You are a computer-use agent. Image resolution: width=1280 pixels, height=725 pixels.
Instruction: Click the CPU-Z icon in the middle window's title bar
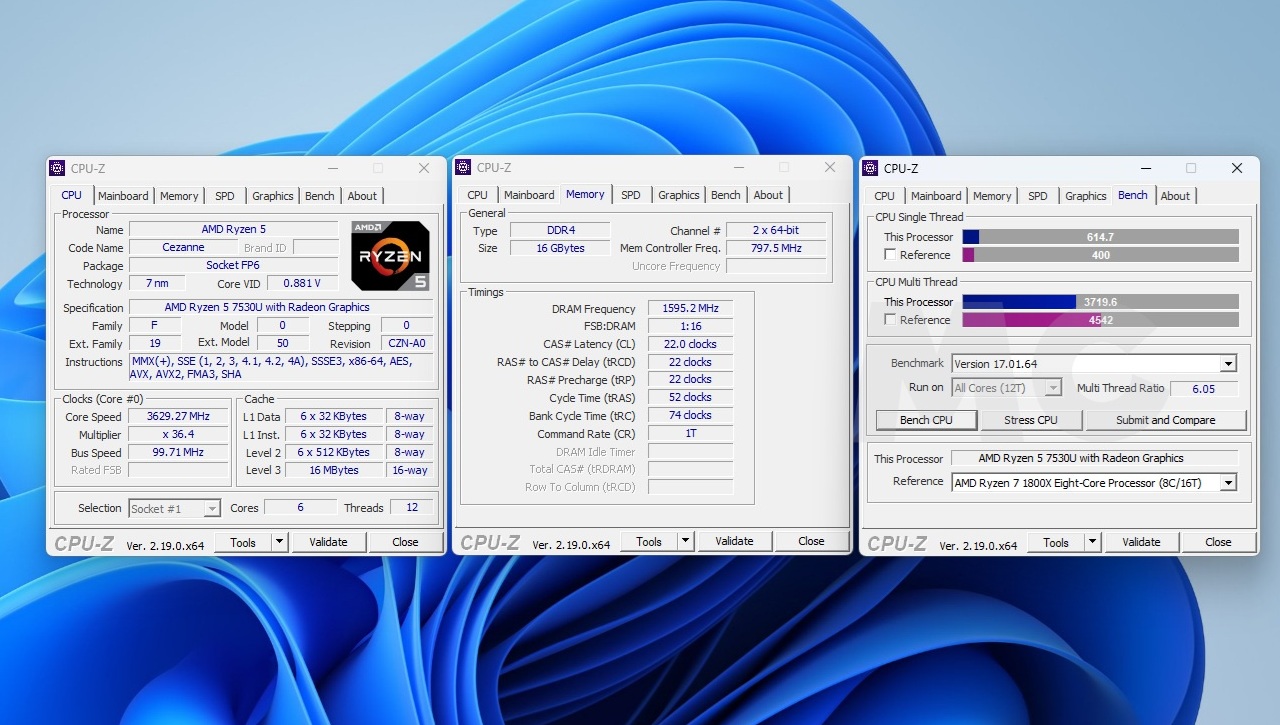(x=467, y=167)
